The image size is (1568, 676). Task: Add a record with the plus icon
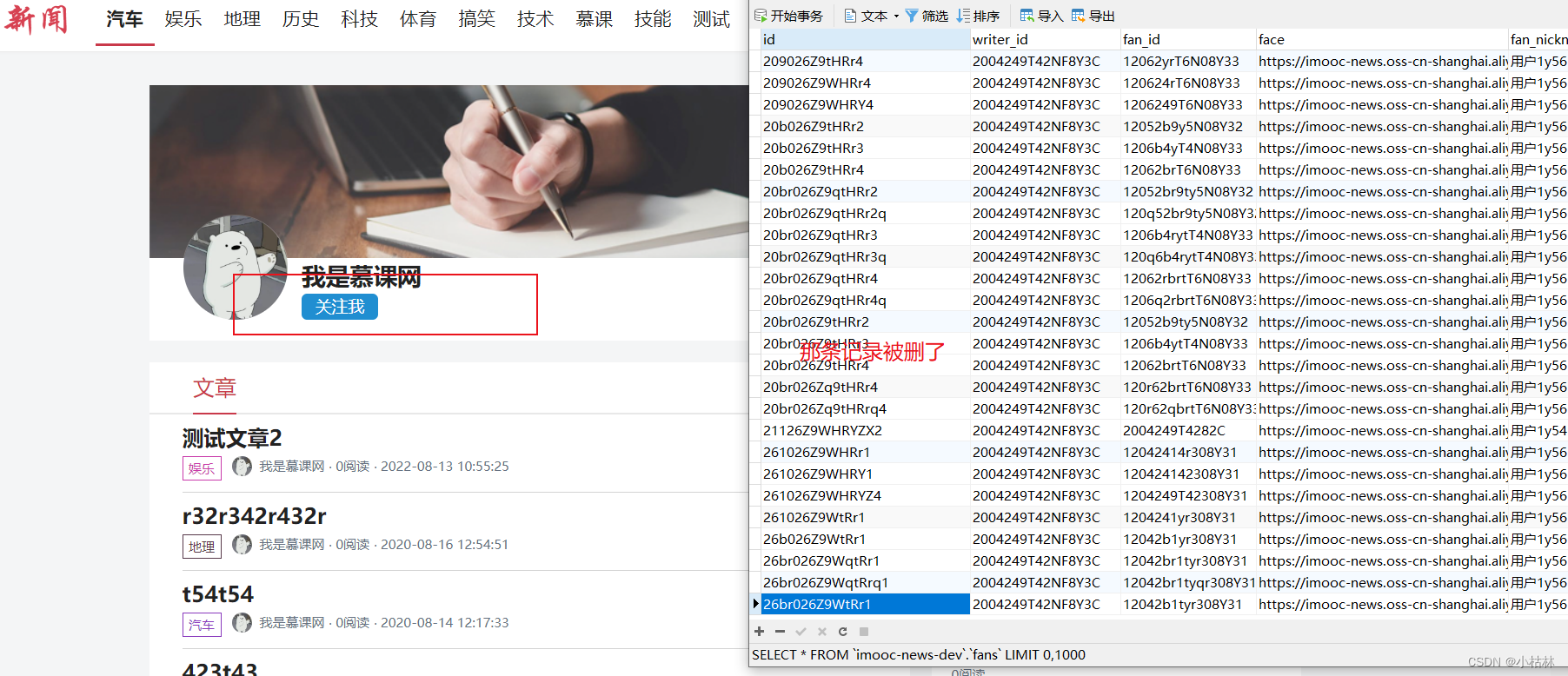[x=759, y=632]
